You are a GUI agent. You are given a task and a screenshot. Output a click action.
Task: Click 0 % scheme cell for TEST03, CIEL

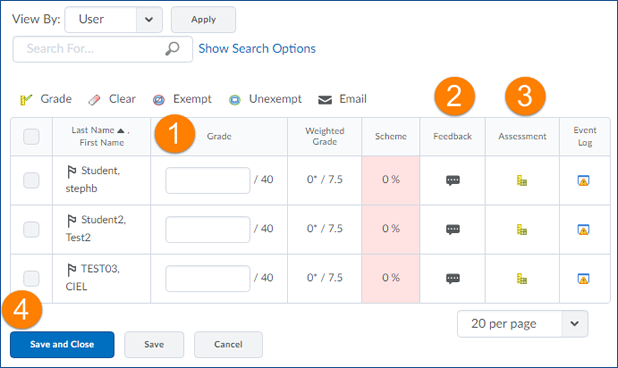(391, 278)
